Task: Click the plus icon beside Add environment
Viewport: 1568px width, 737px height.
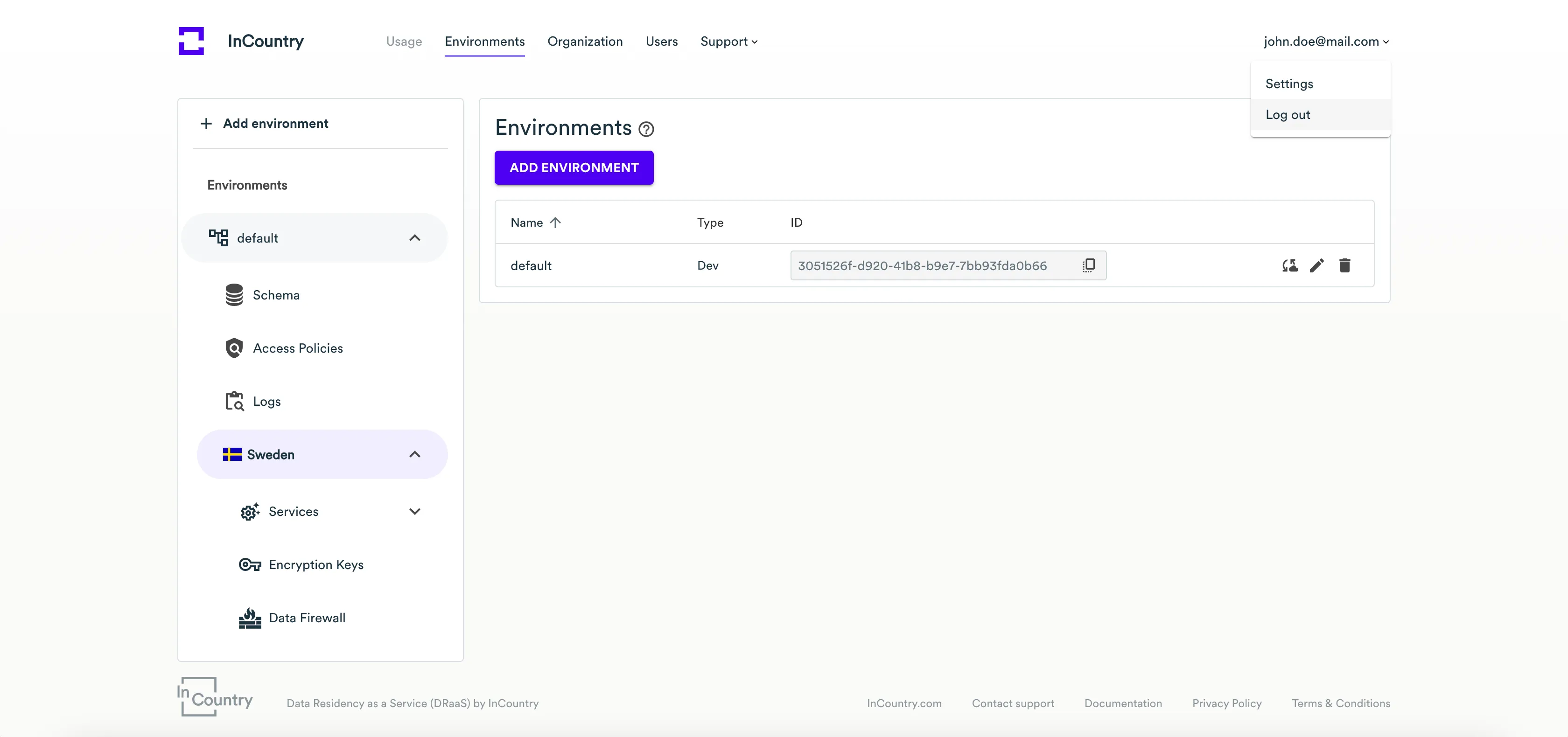Action: [x=206, y=124]
